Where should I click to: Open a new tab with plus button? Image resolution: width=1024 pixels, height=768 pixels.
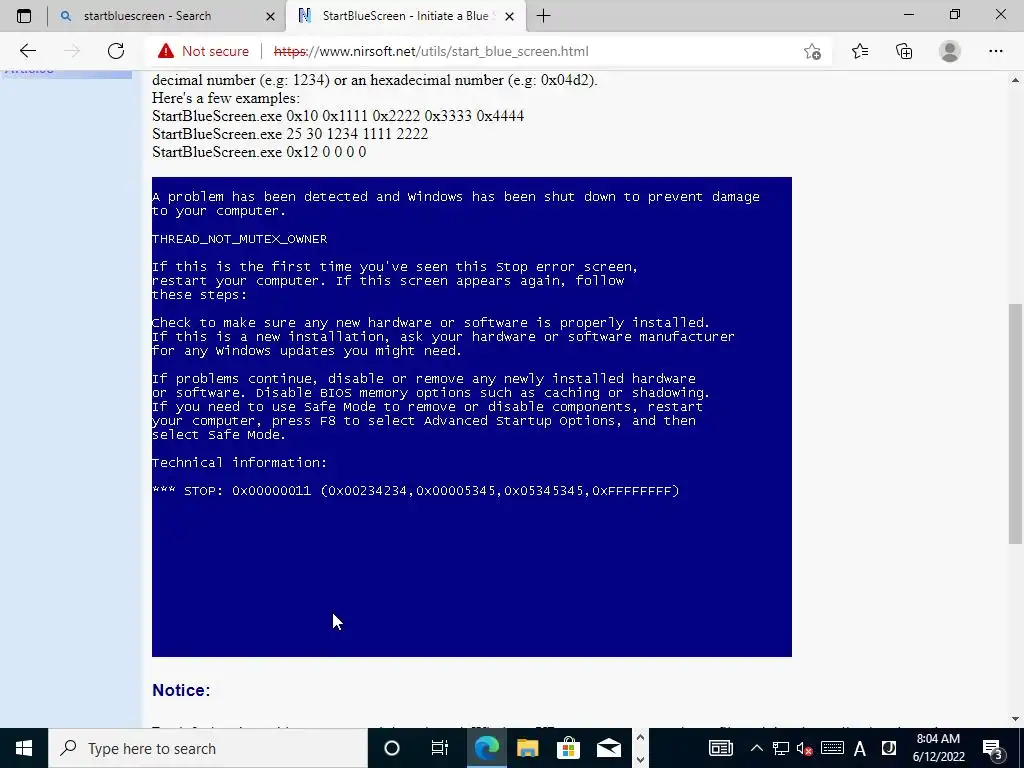point(543,16)
